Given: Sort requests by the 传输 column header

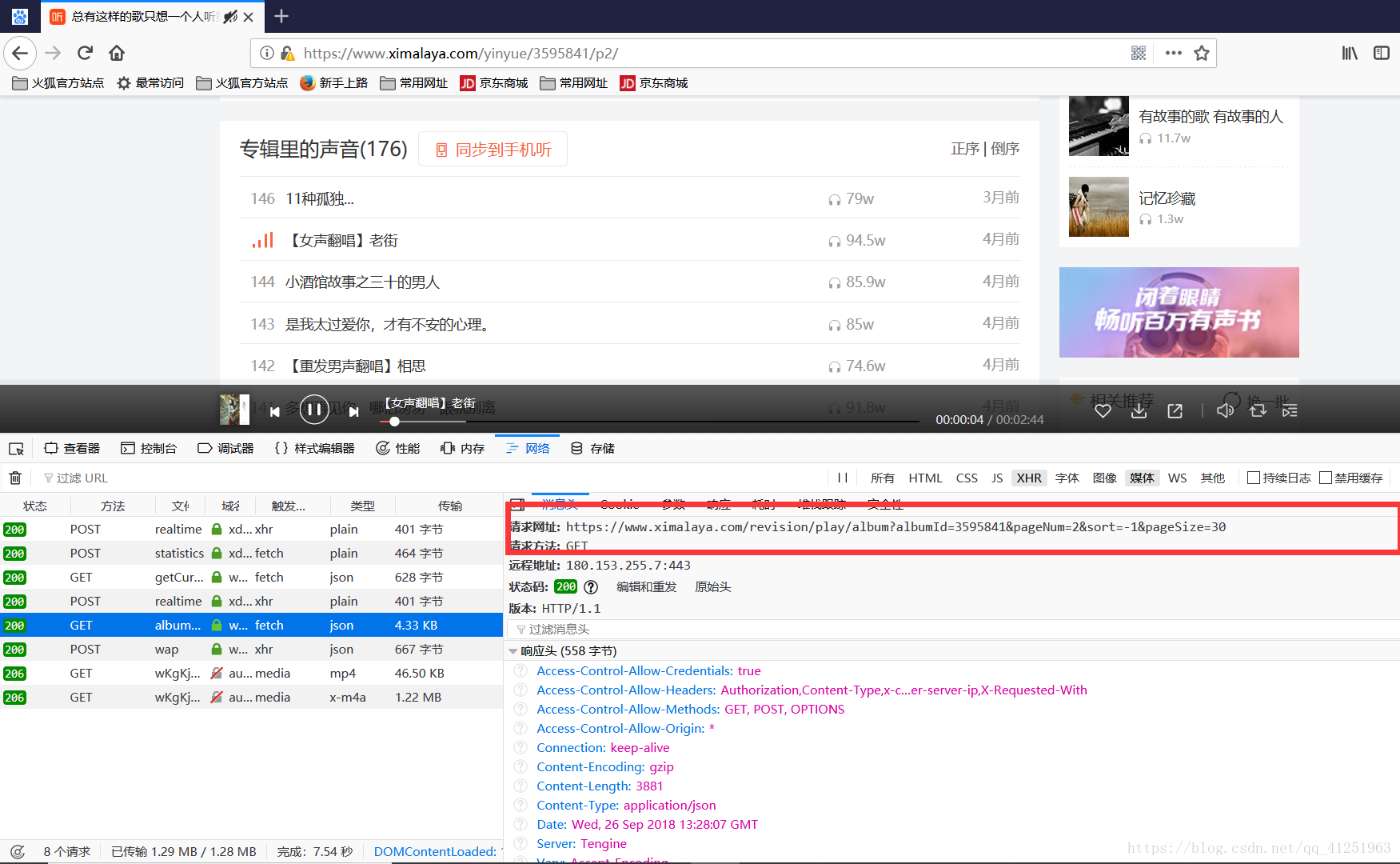Looking at the screenshot, I should pos(449,506).
